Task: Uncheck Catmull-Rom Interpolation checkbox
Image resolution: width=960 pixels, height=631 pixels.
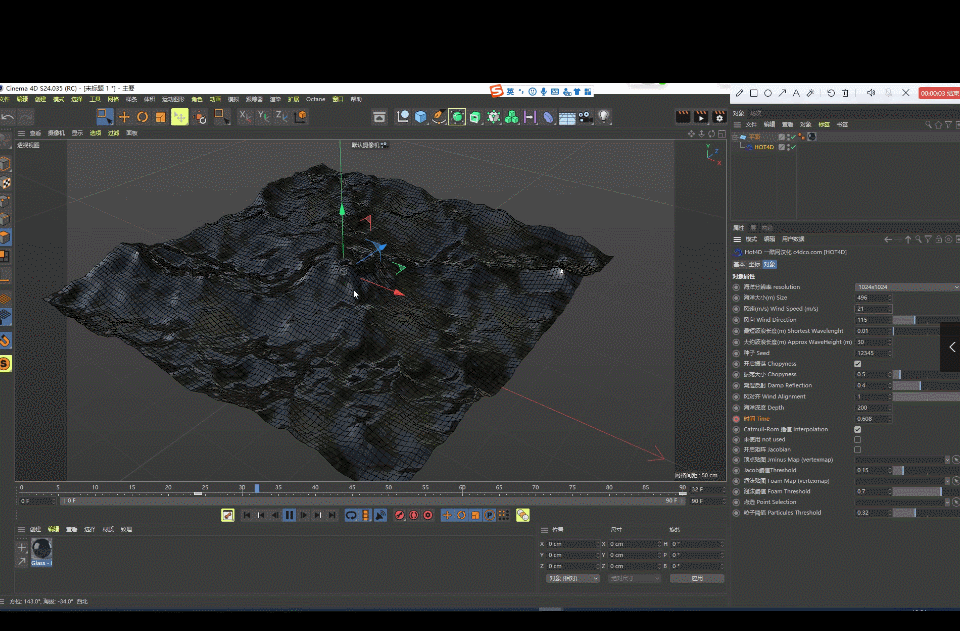Action: tap(858, 429)
